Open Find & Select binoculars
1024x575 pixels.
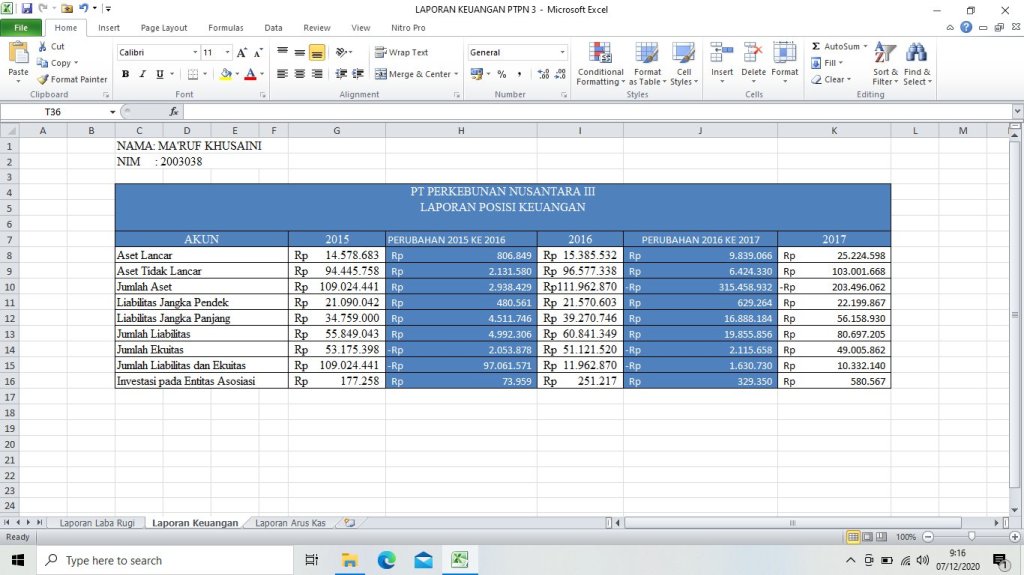(x=917, y=64)
